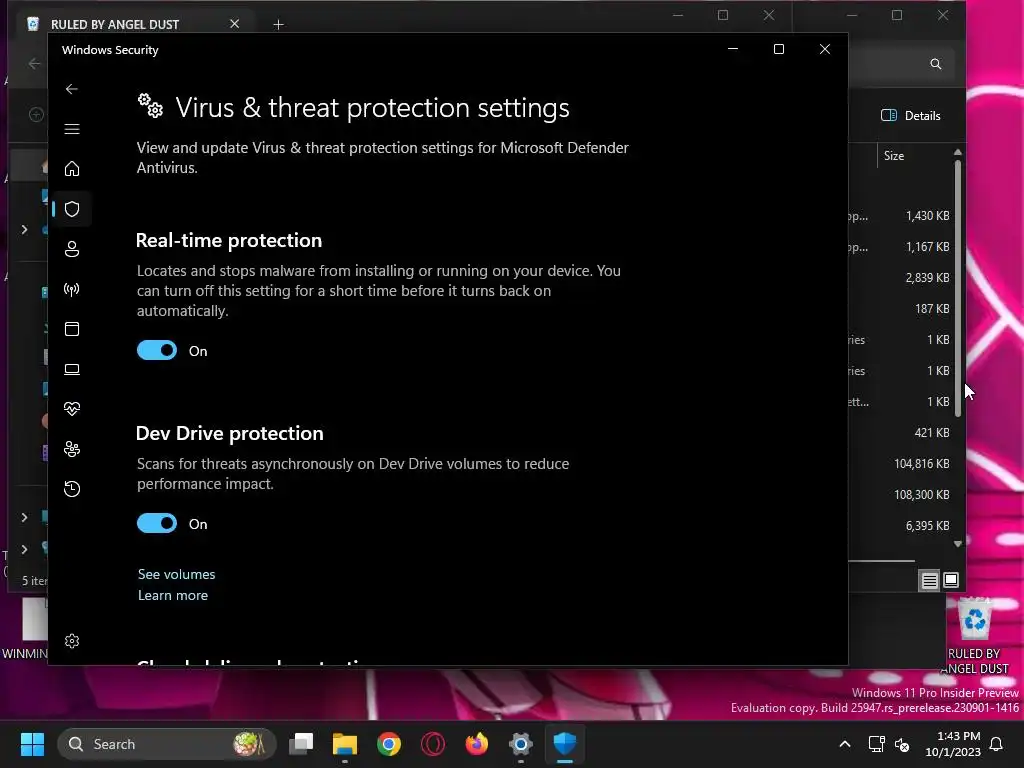Image resolution: width=1024 pixels, height=768 pixels.
Task: Open the hamburger navigation menu
Action: click(72, 129)
